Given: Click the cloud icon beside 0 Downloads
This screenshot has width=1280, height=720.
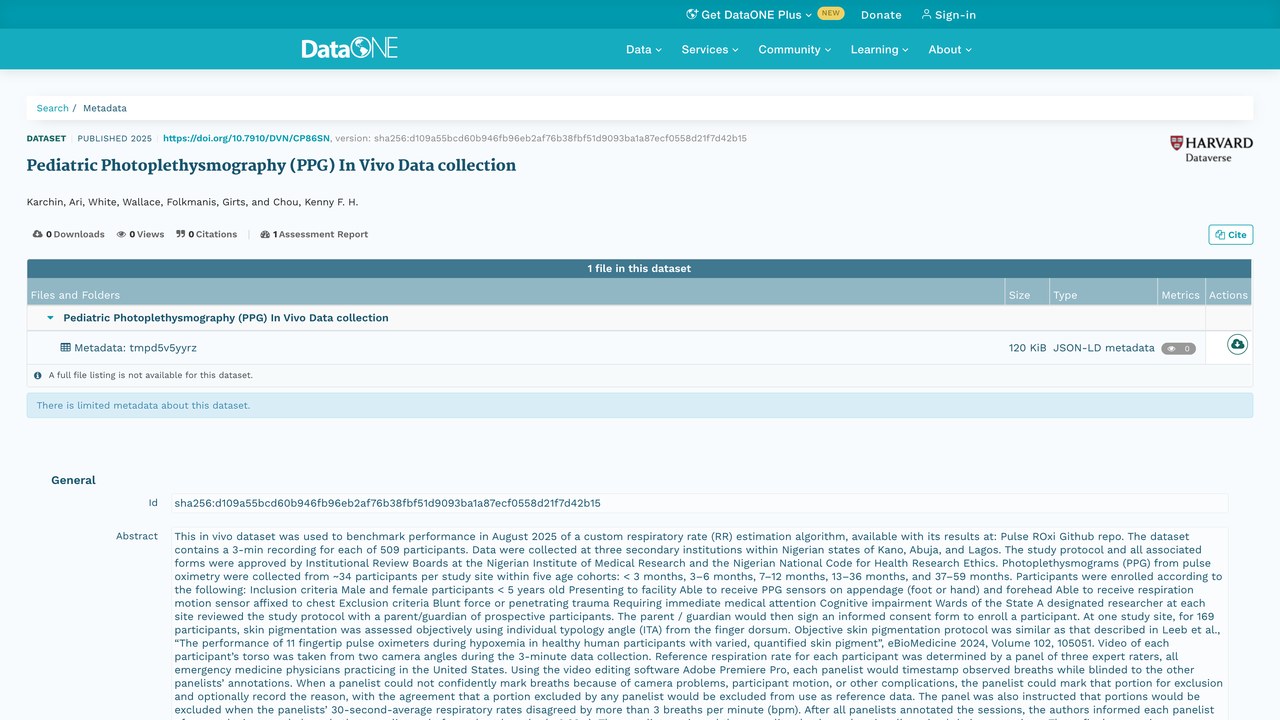Looking at the screenshot, I should 38,234.
